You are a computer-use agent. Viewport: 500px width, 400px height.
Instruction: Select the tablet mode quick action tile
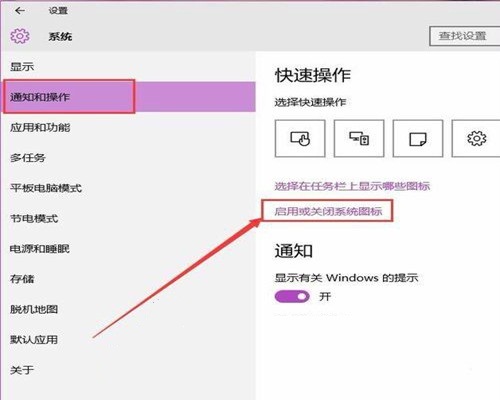(x=300, y=138)
